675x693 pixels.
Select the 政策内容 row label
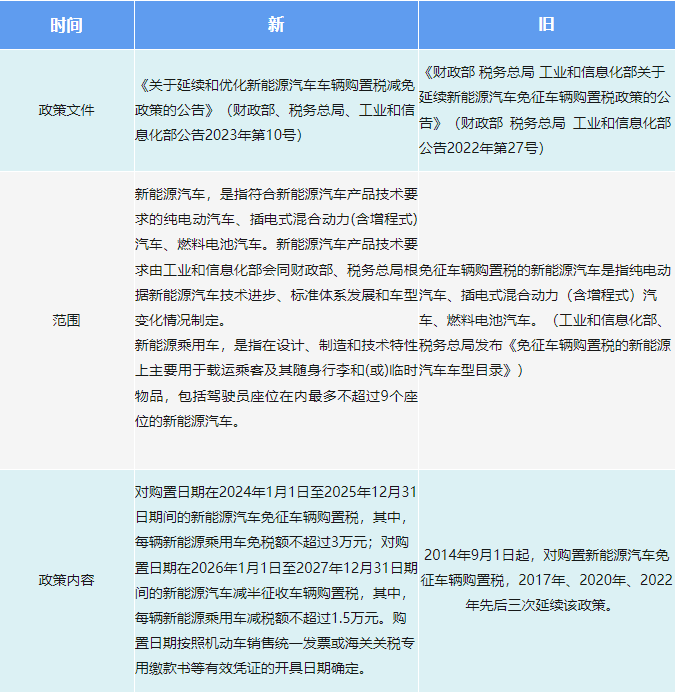66,580
